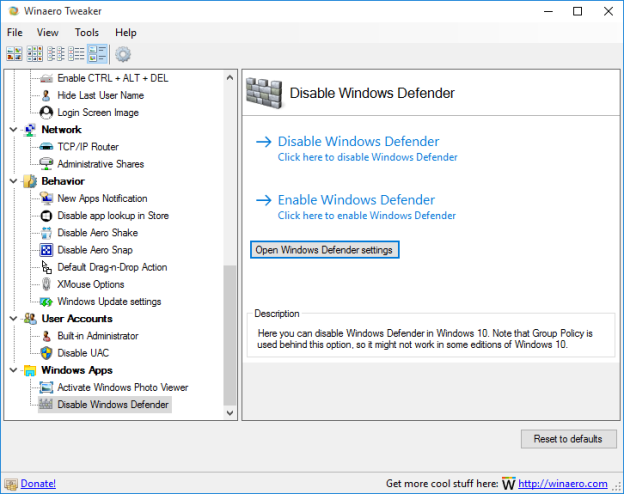Select Built-in Administrator label
Screen dimensions: 624x494
(x=98, y=336)
